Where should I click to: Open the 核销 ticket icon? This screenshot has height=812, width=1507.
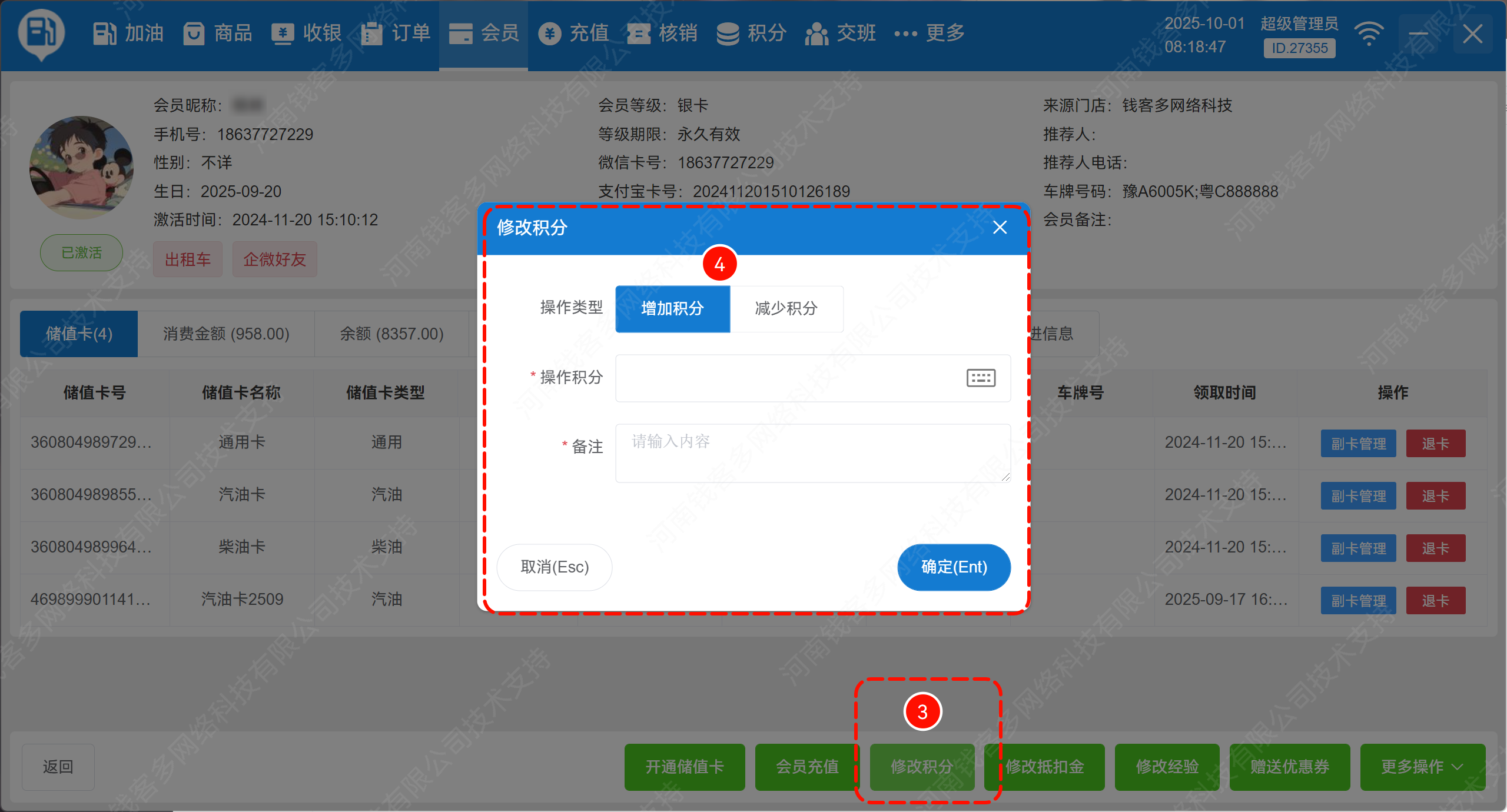pyautogui.click(x=639, y=34)
